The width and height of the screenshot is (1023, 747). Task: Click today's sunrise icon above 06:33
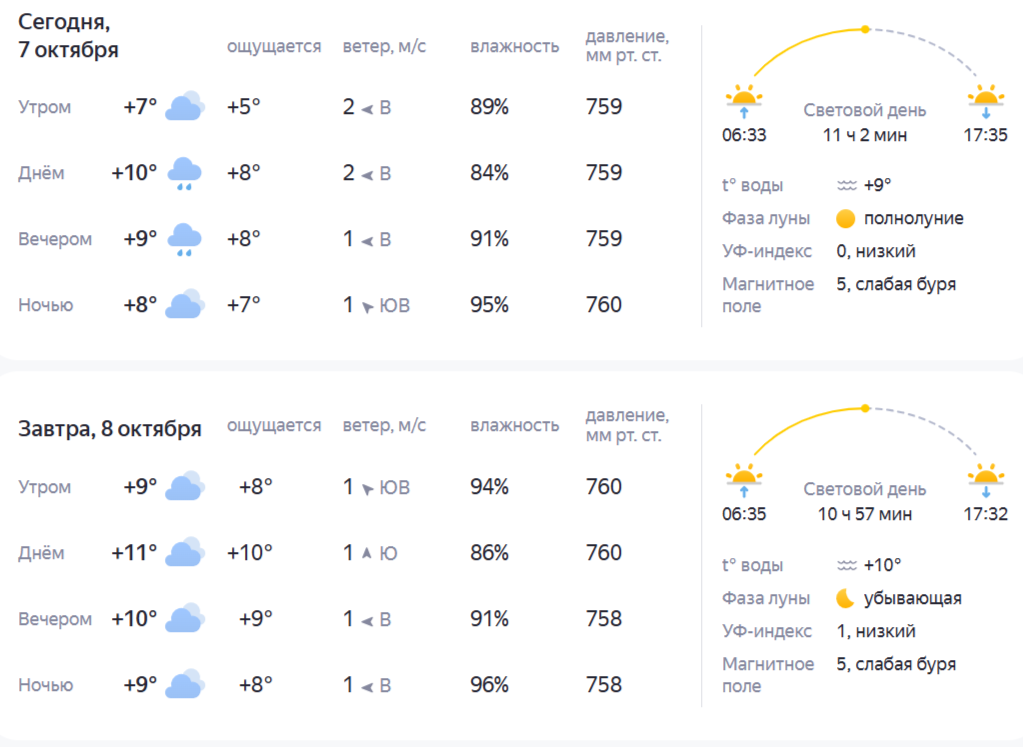pyautogui.click(x=743, y=100)
